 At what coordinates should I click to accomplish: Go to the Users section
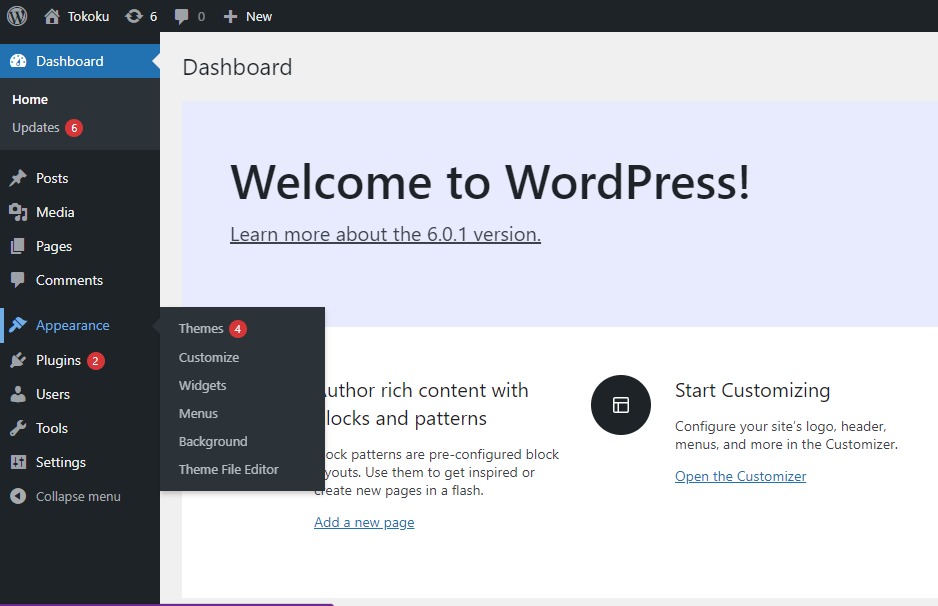click(80, 394)
